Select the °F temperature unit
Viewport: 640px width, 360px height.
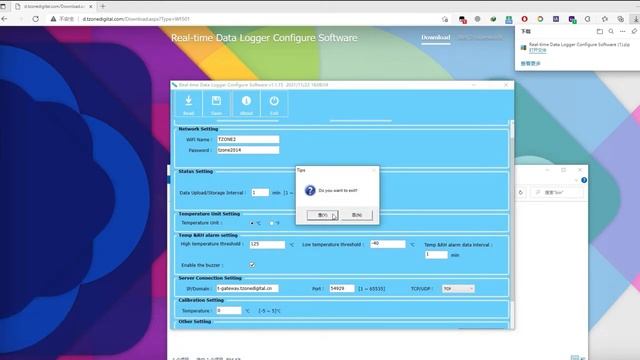click(x=271, y=223)
